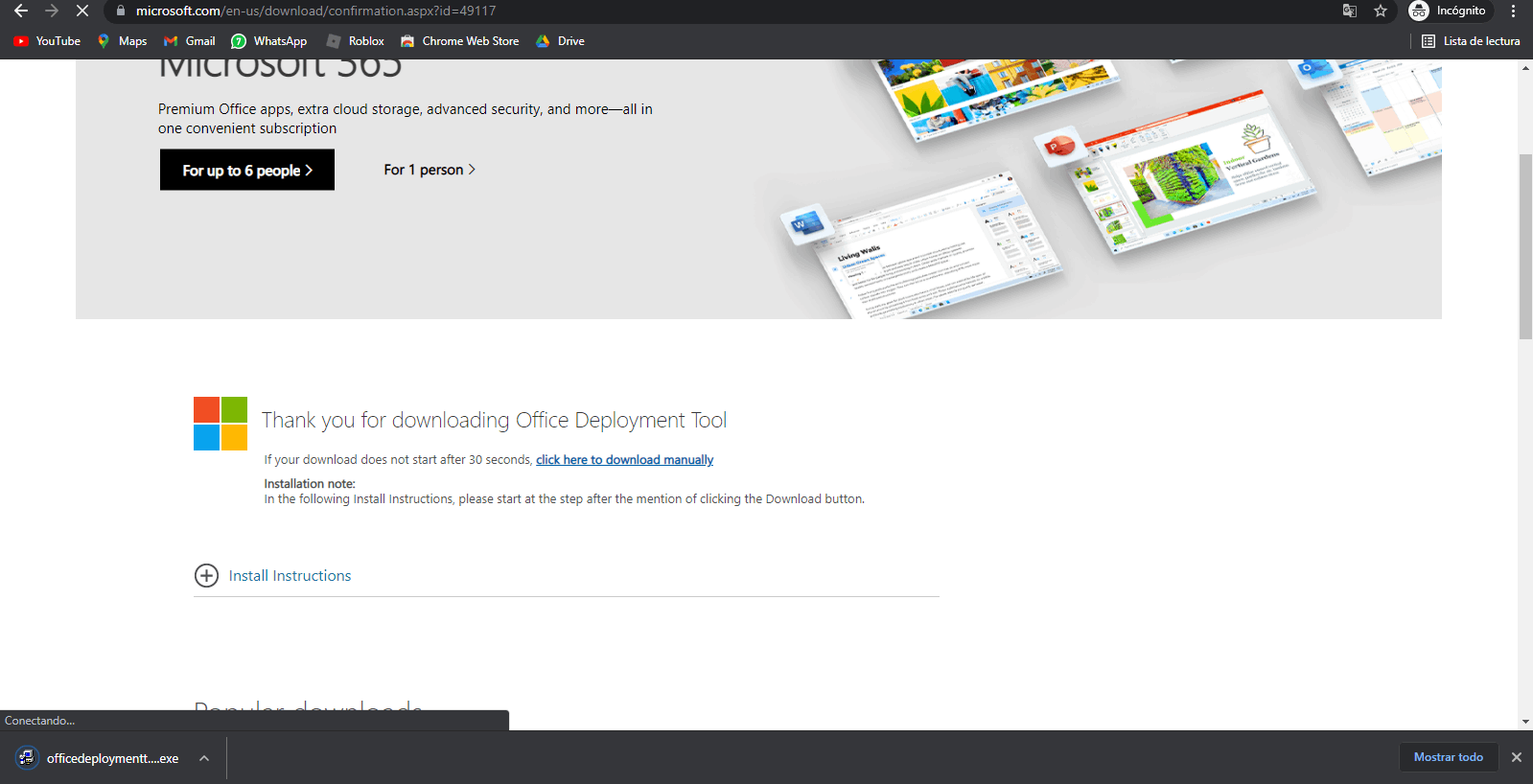Open the YouTube bookmark
The image size is (1533, 784).
click(47, 41)
